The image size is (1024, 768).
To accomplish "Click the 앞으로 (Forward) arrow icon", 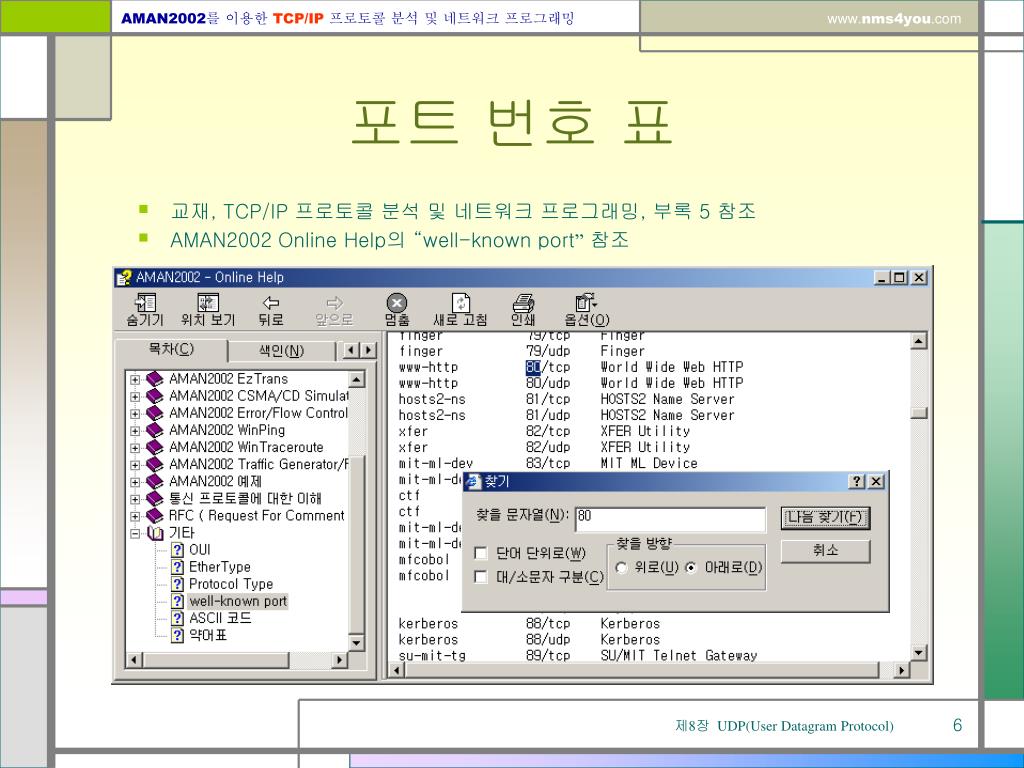I will 334,302.
